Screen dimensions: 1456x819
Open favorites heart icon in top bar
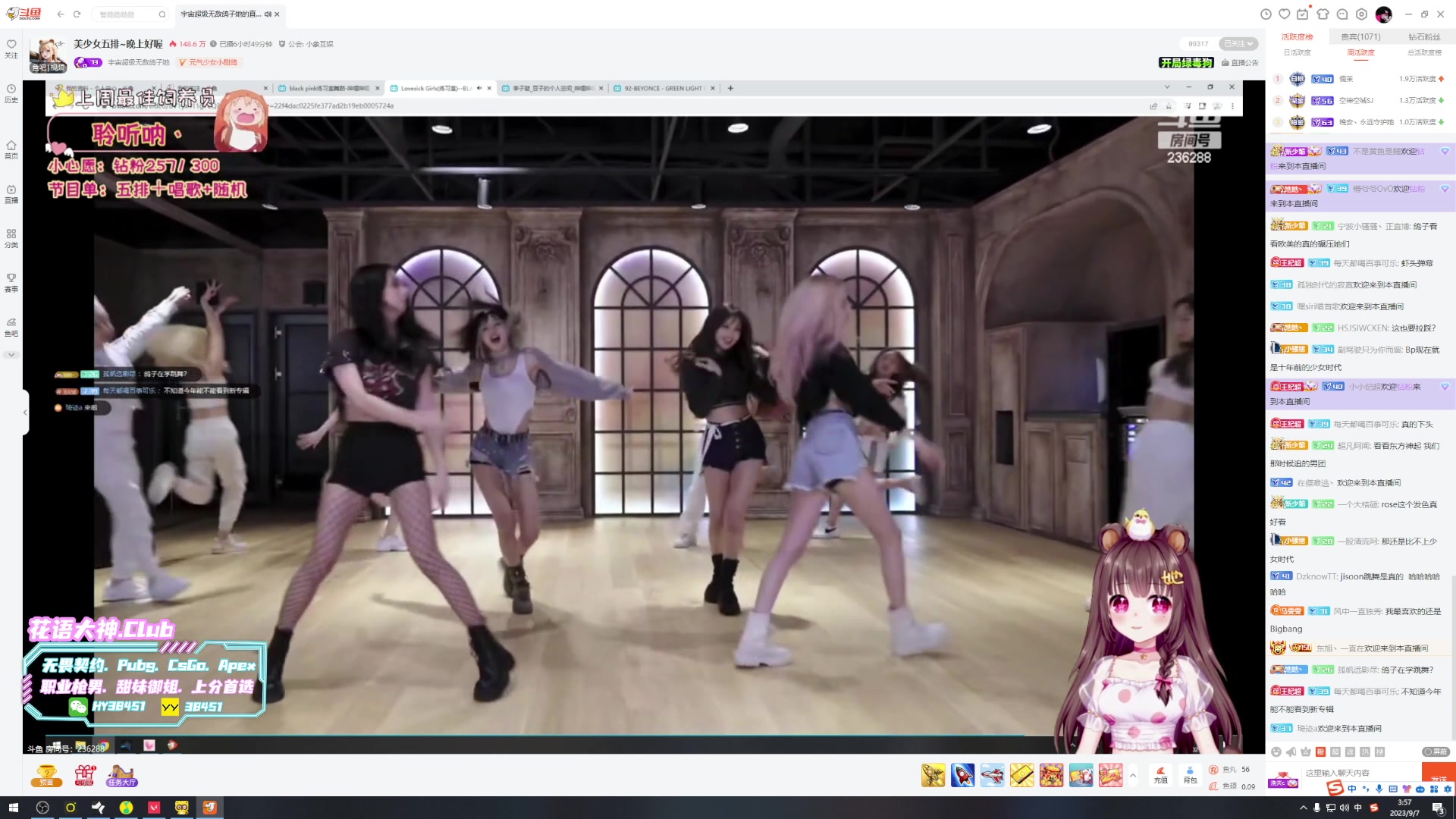coord(1284,14)
